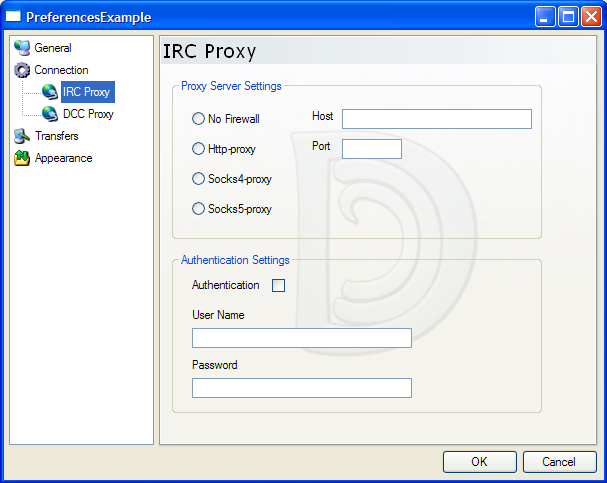Click into the Port input box
Viewport: 607px width, 483px height.
click(x=371, y=149)
